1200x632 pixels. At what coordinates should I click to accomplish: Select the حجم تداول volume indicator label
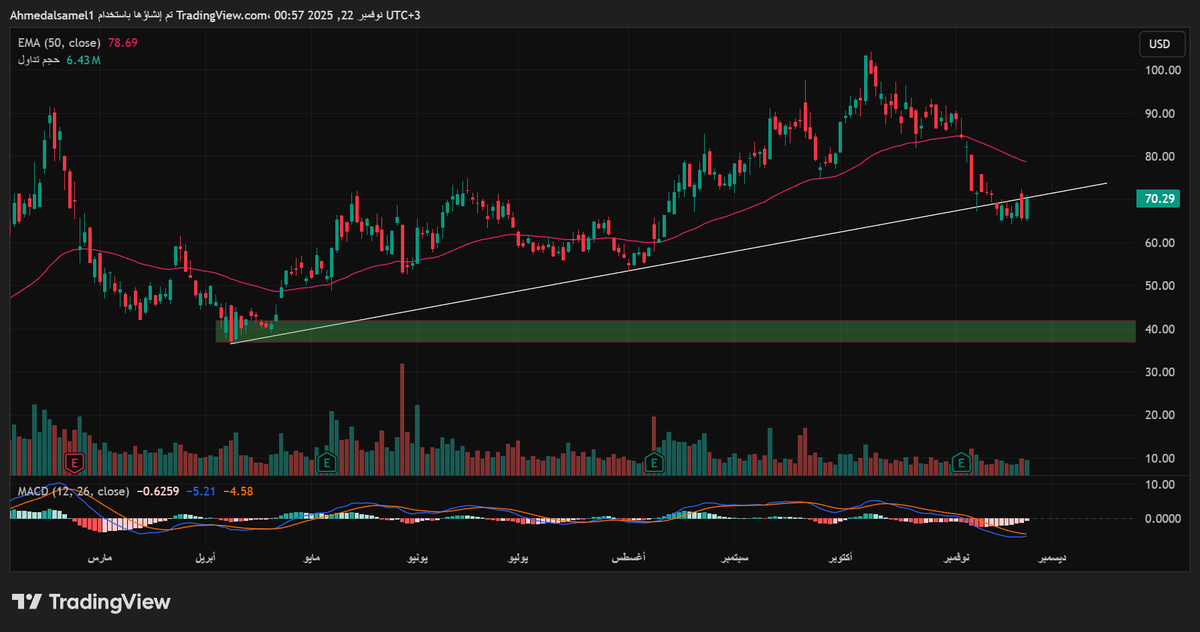[x=38, y=61]
